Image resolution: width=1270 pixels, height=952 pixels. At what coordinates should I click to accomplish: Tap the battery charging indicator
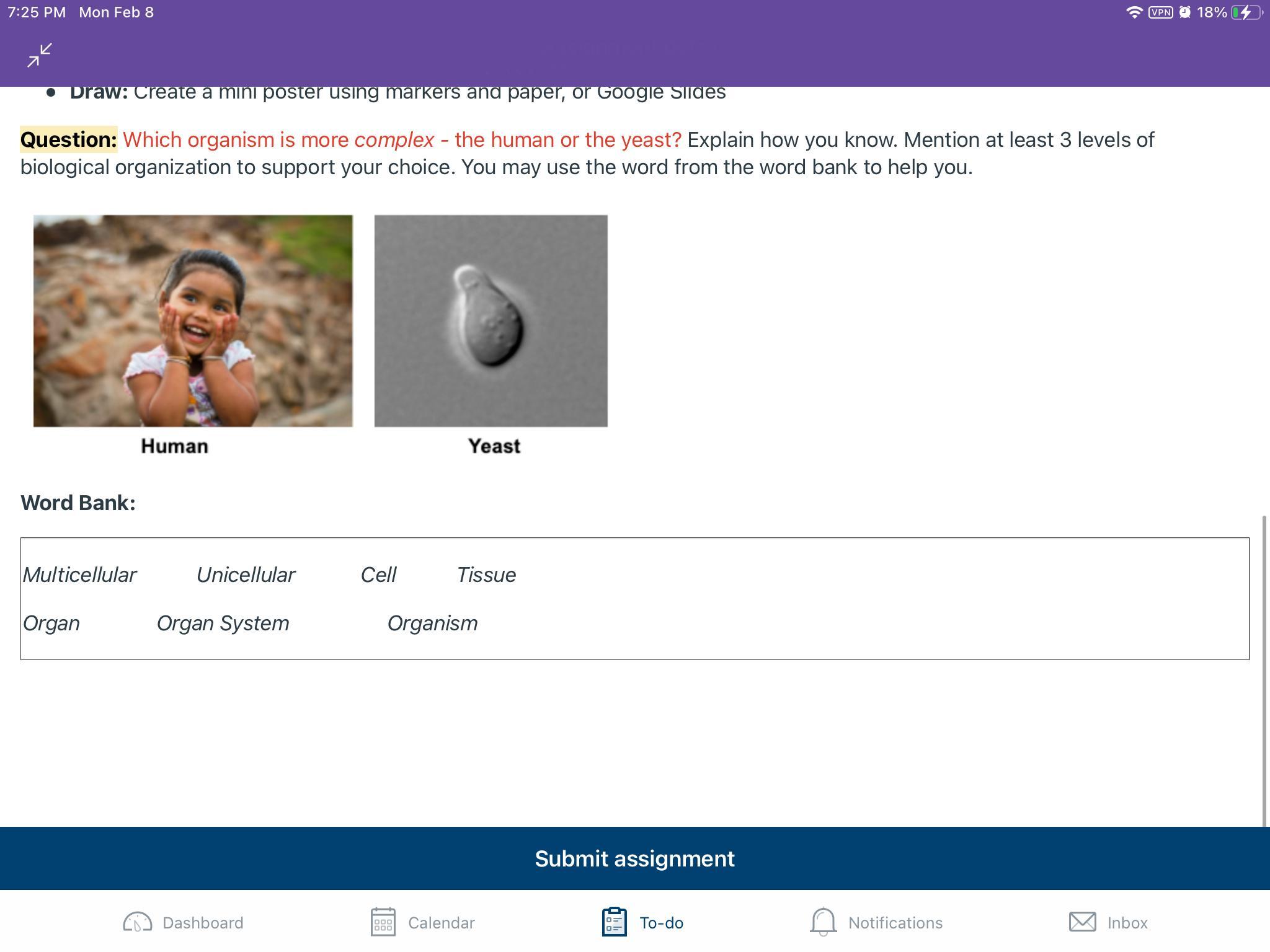coord(1246,12)
